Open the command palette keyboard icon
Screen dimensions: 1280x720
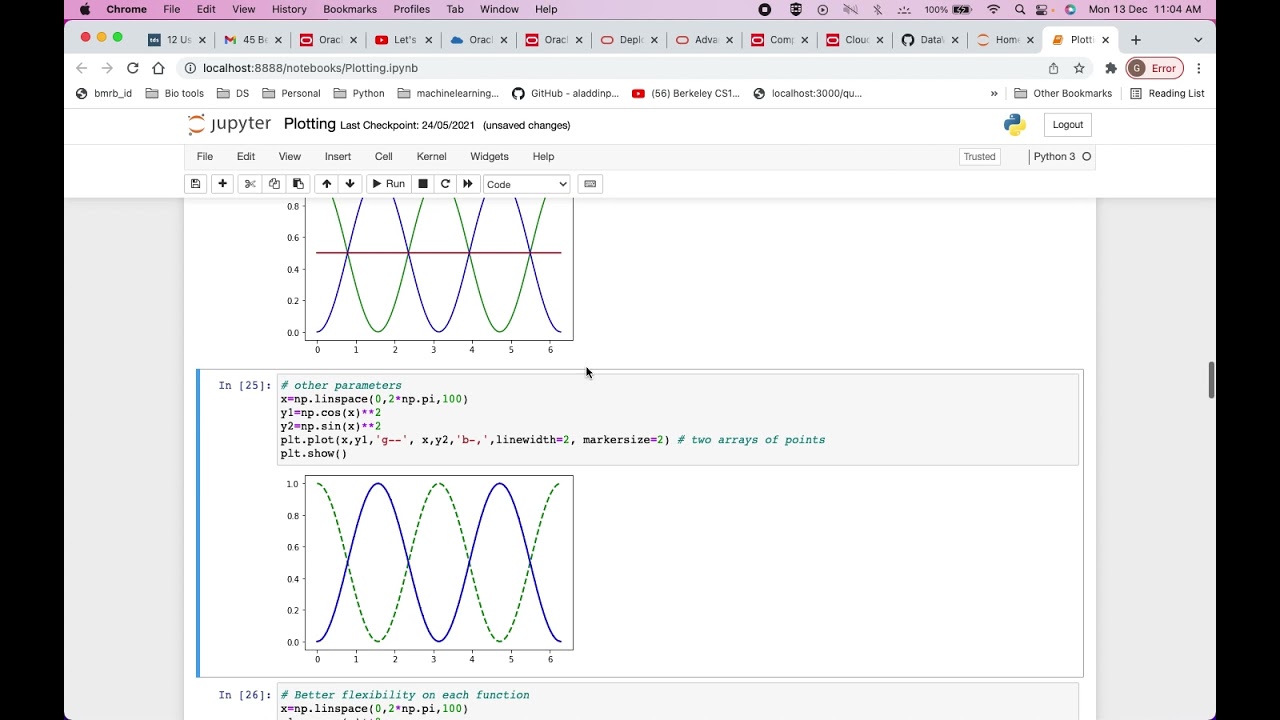[590, 184]
